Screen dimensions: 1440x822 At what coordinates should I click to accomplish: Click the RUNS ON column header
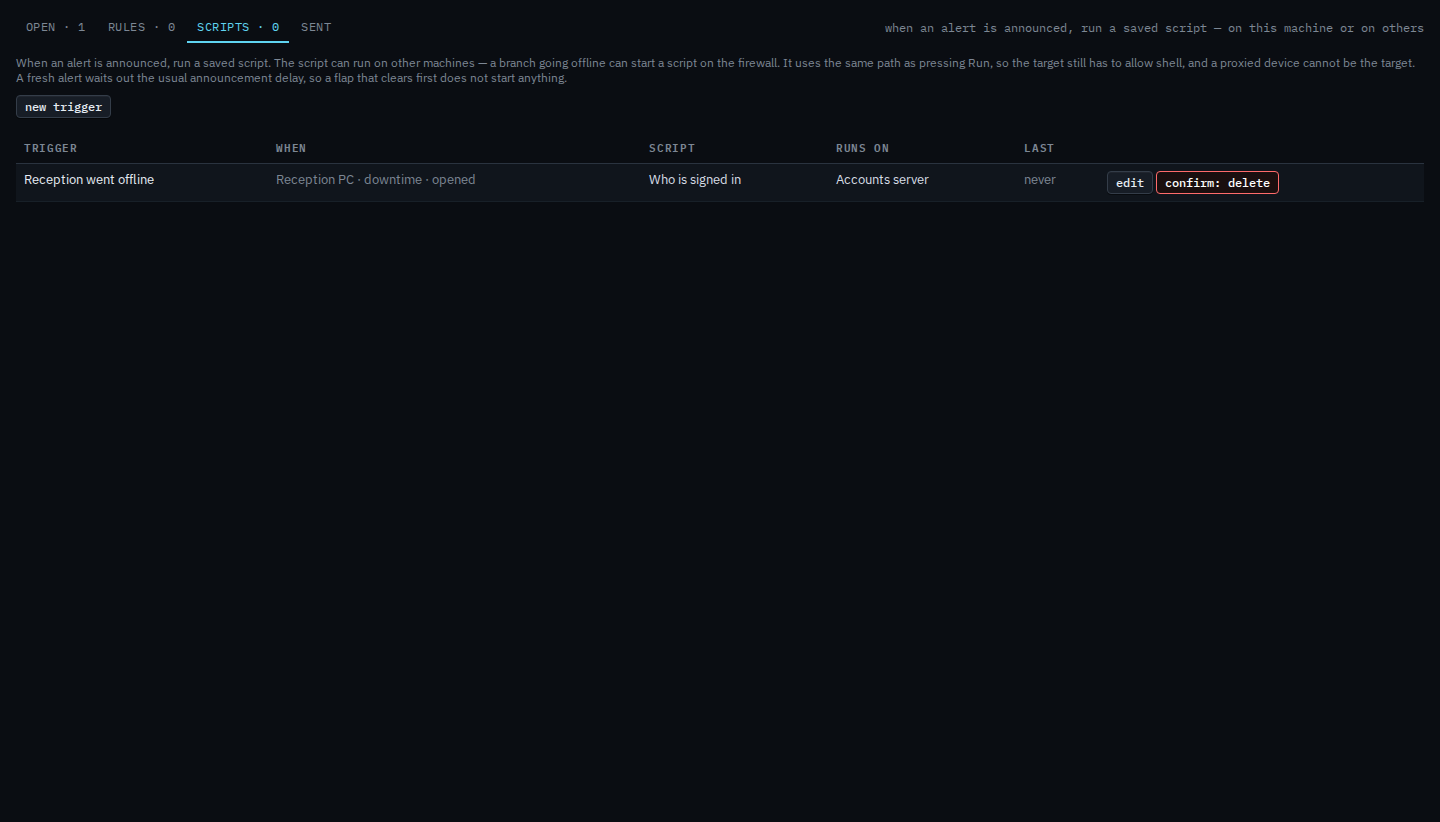(862, 148)
